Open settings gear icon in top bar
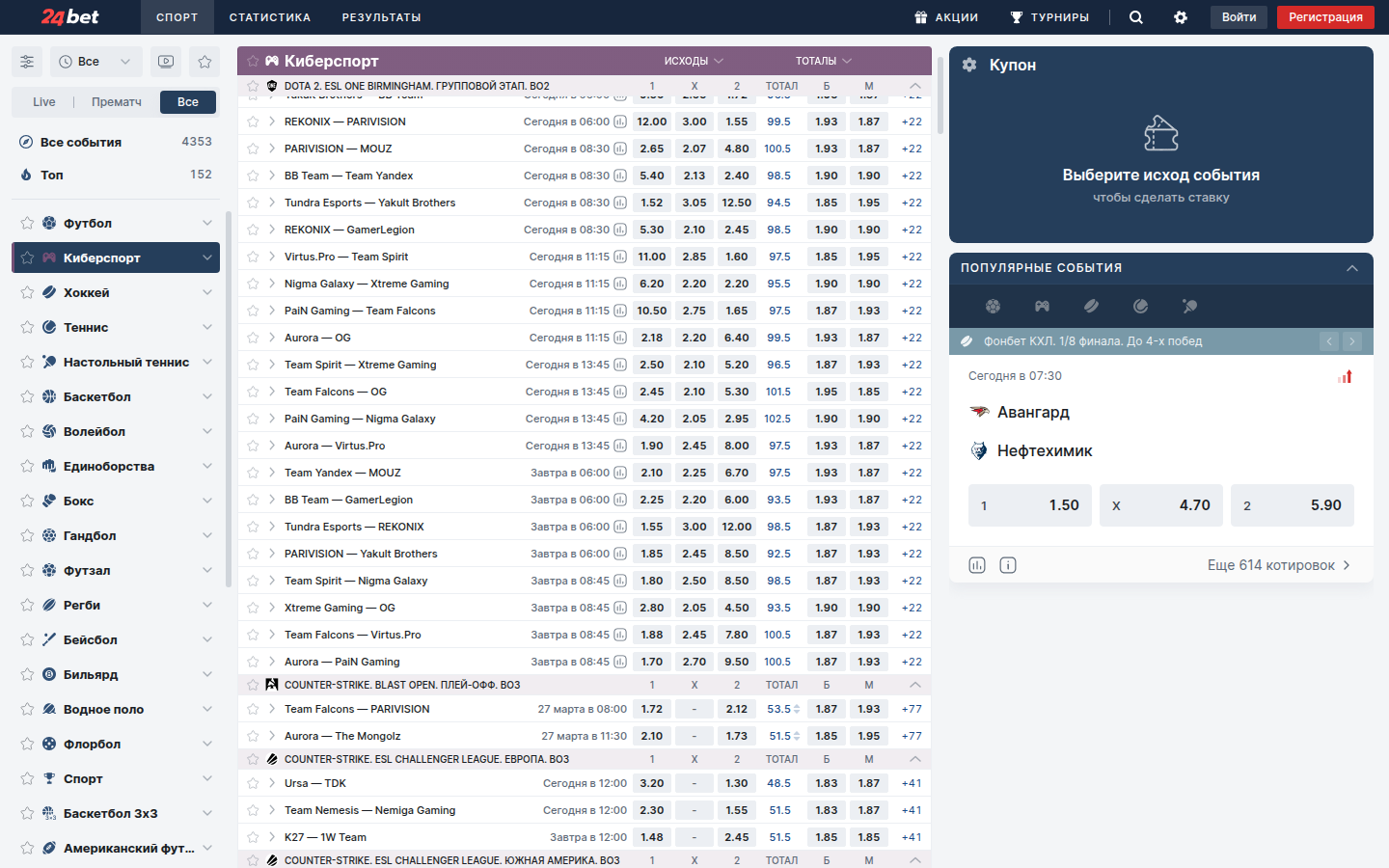Screen dimensions: 1389x868 tap(1181, 17)
